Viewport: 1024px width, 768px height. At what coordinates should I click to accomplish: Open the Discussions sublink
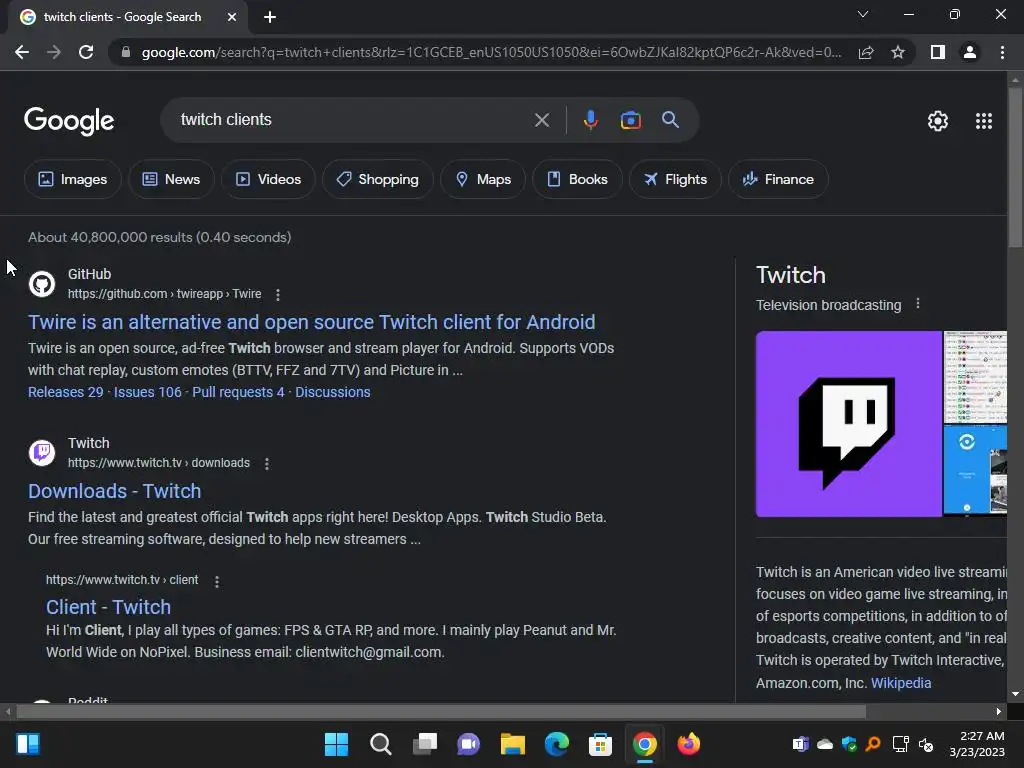(x=332, y=392)
